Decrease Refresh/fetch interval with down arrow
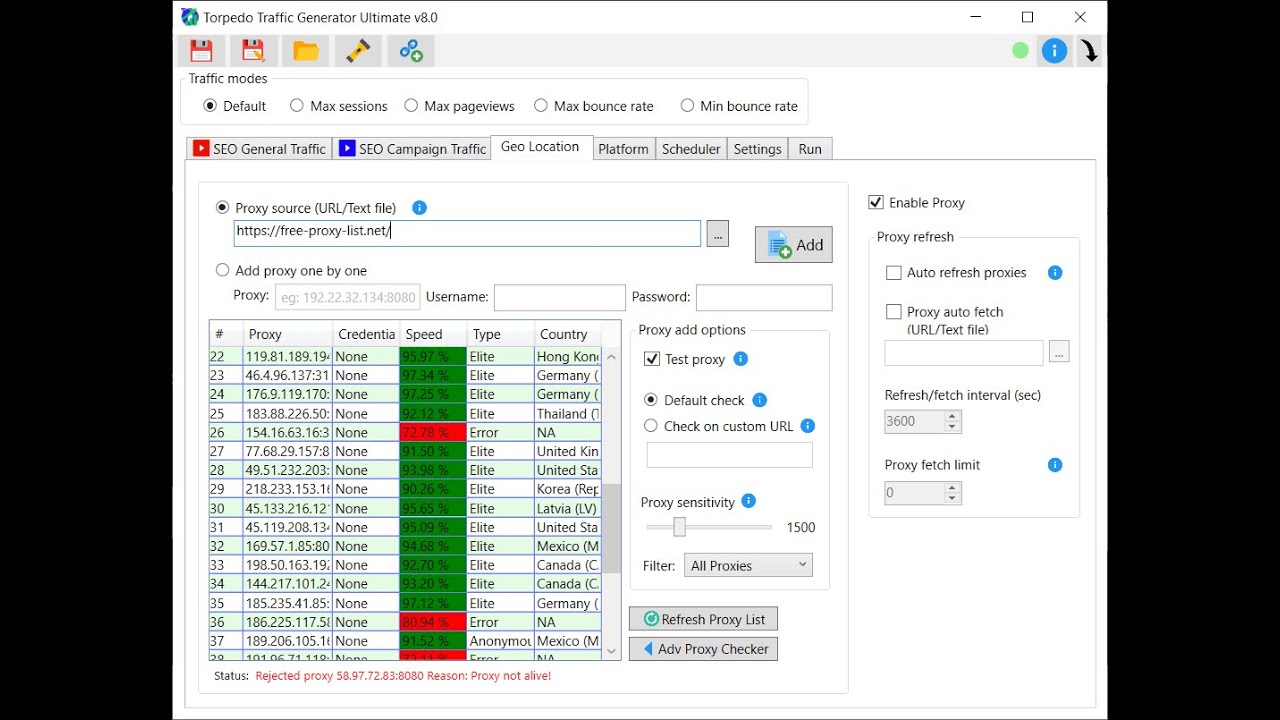1280x720 pixels. [x=953, y=427]
